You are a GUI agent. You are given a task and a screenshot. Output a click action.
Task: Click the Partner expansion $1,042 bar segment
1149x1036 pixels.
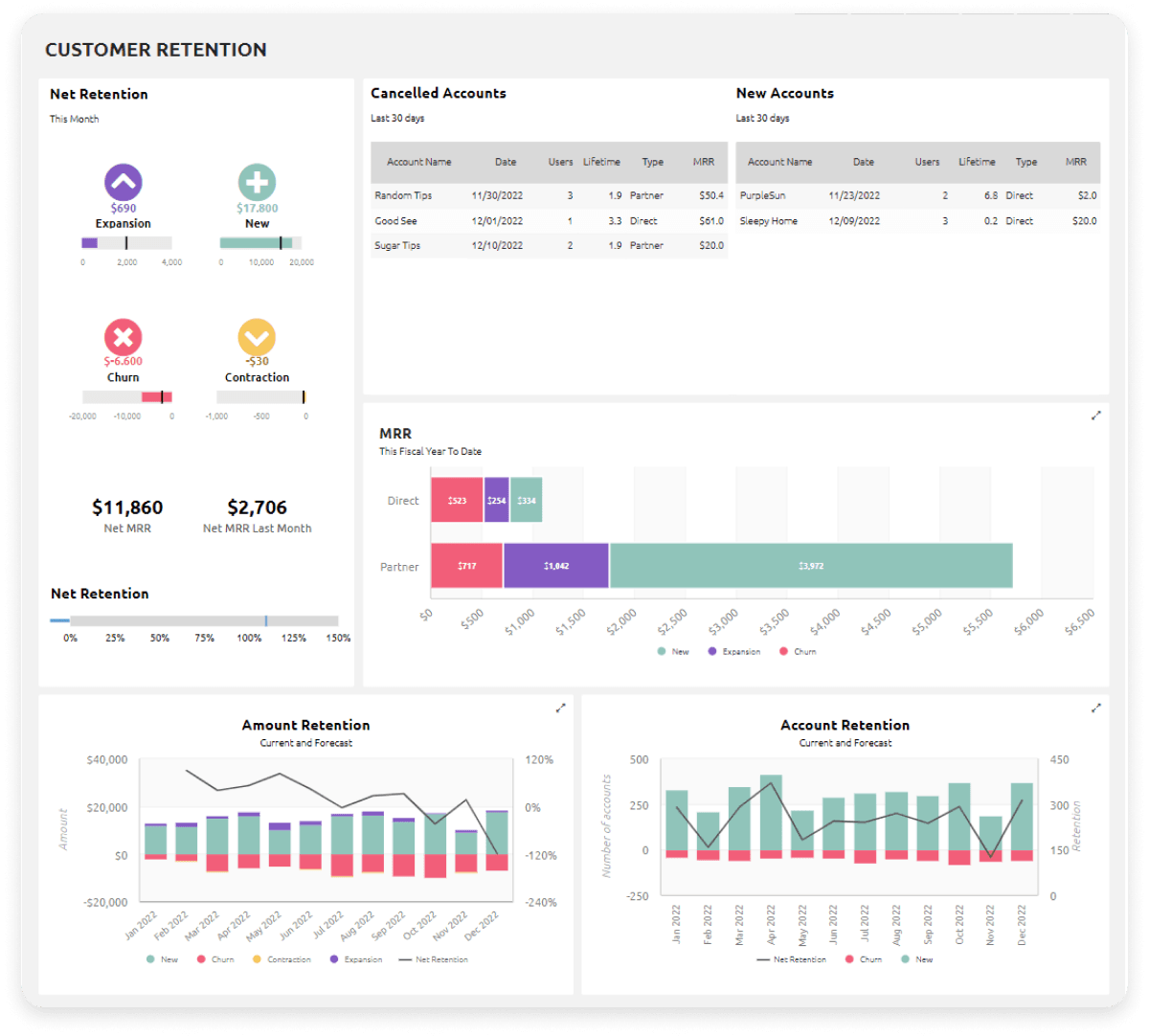[556, 566]
